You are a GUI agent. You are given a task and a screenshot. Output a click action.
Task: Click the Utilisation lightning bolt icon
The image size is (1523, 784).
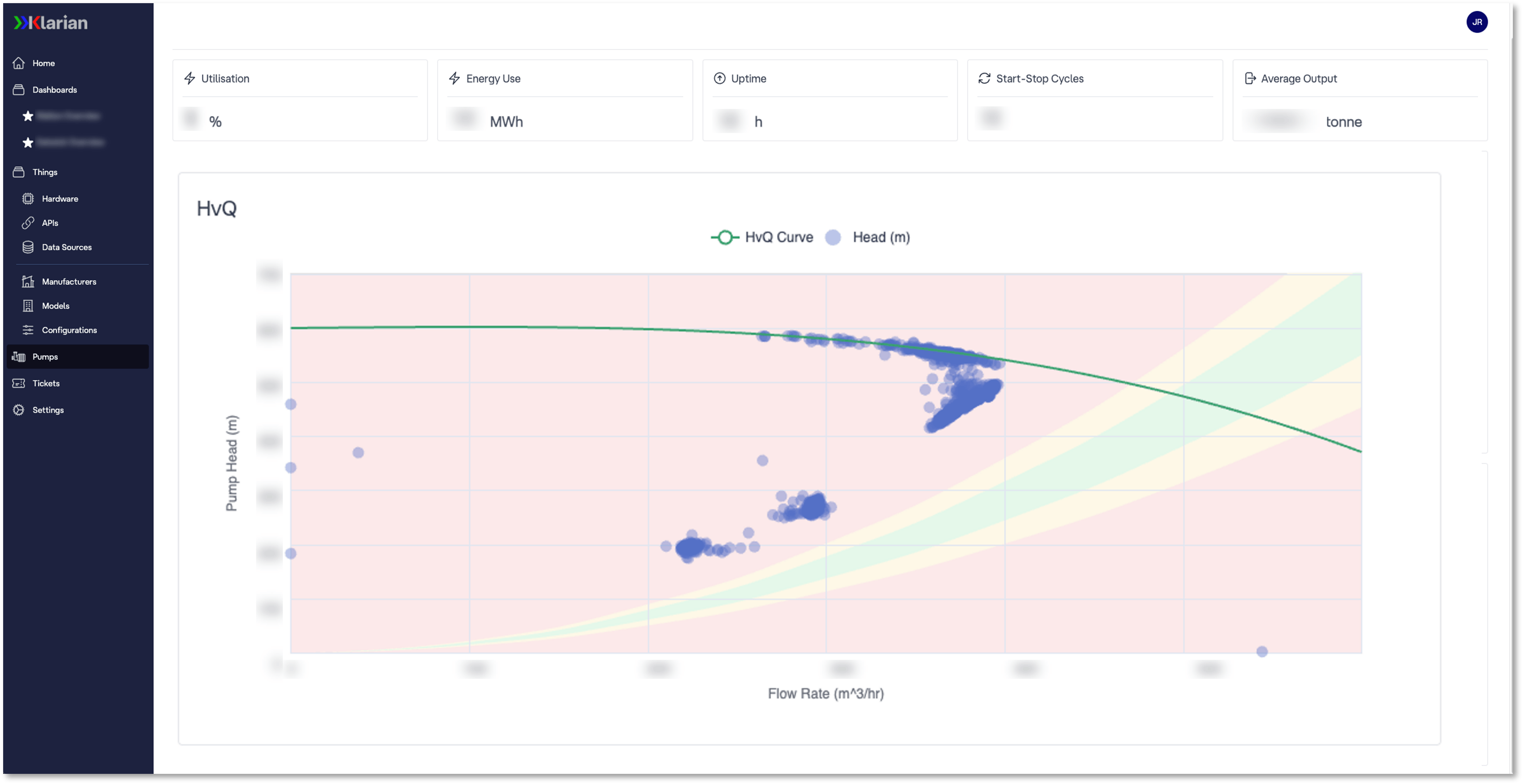point(190,78)
